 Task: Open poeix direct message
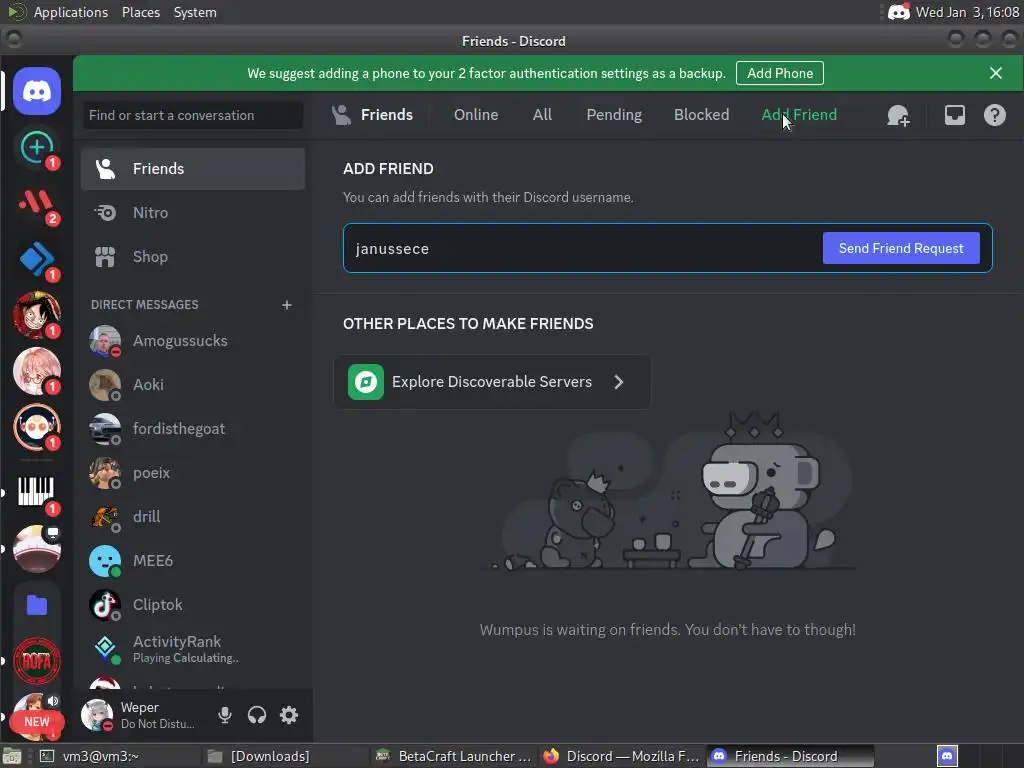pos(193,473)
